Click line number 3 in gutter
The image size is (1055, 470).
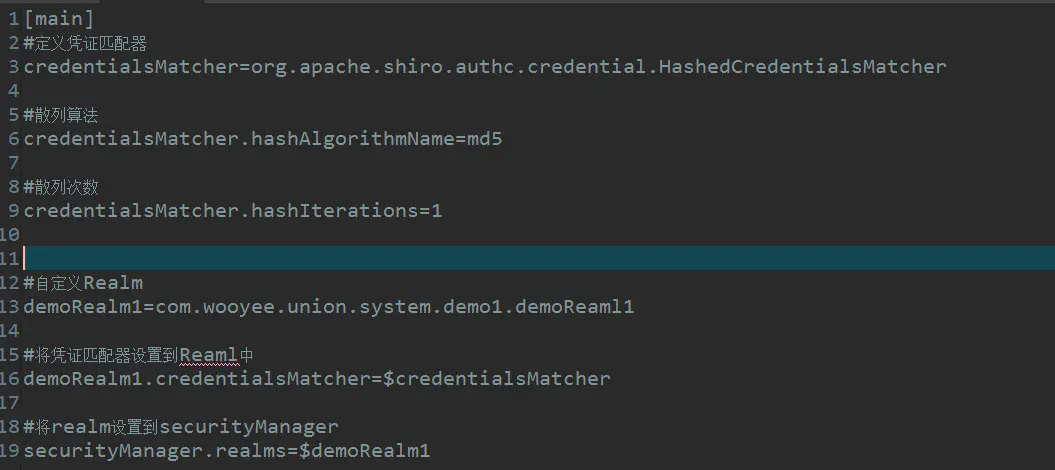14,67
